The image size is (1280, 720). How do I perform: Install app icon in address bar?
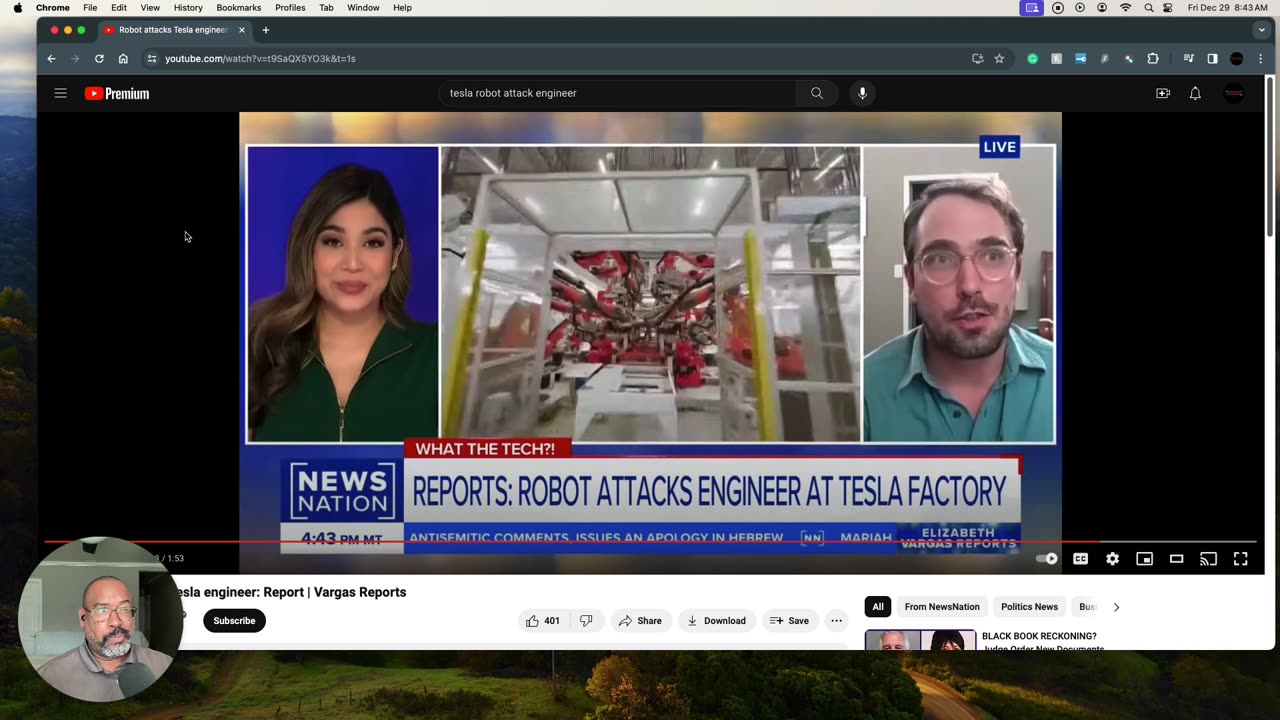coord(977,59)
